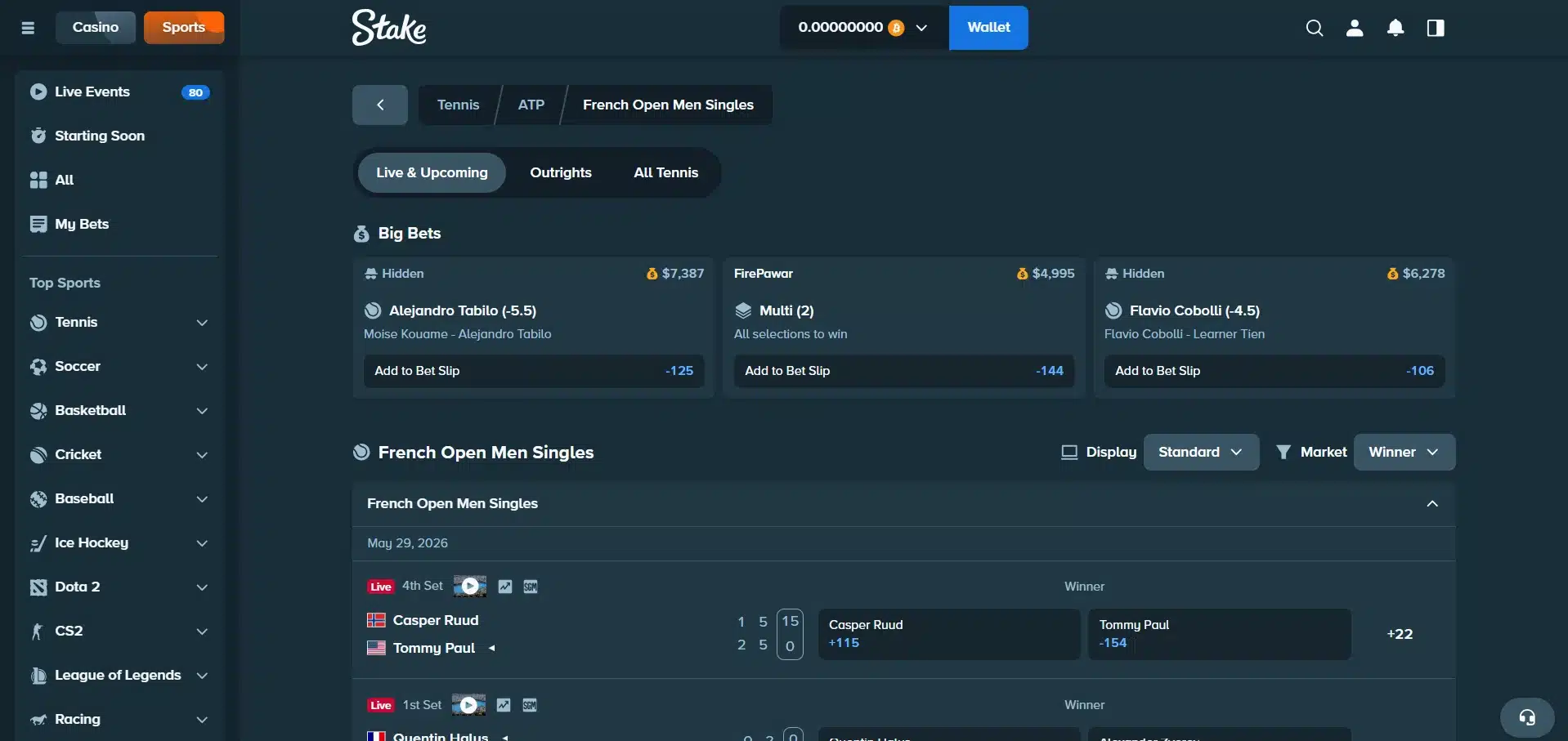Screen dimensions: 1568x741
Task: Open live stream video for 1st Set match
Action: (x=468, y=704)
